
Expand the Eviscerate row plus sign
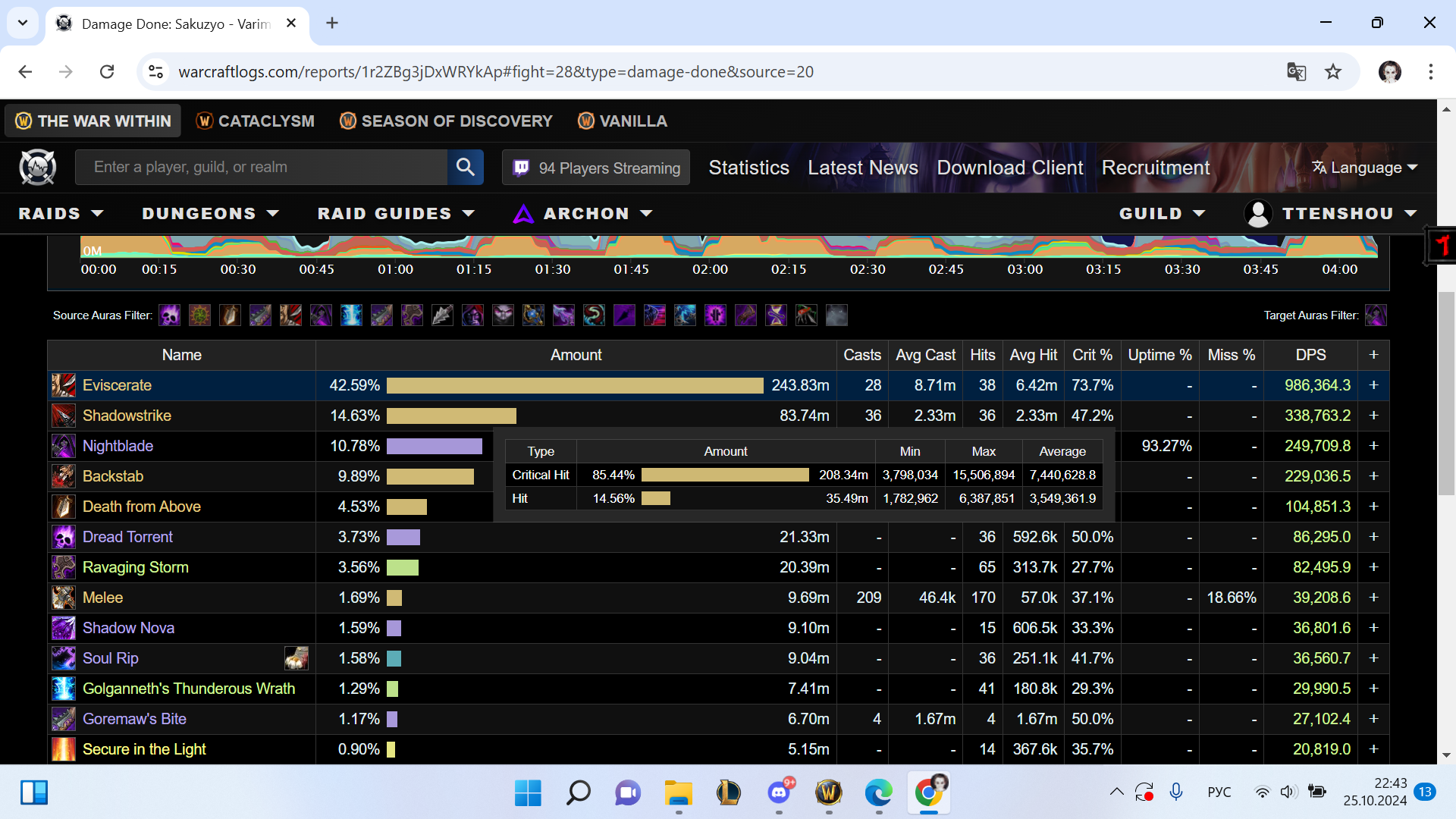(1373, 385)
